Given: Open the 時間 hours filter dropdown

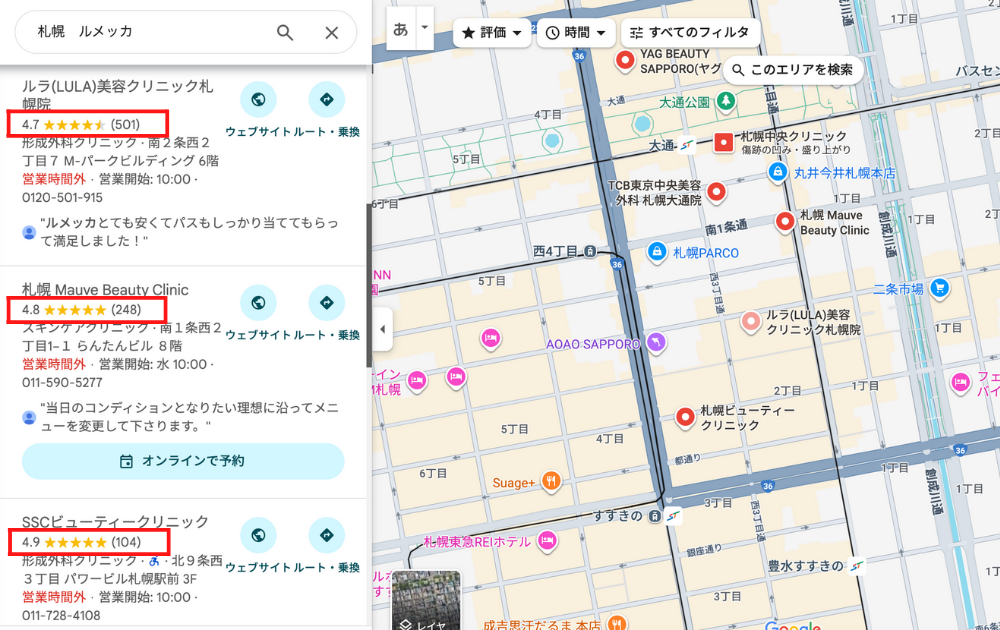Looking at the screenshot, I should click(x=576, y=33).
